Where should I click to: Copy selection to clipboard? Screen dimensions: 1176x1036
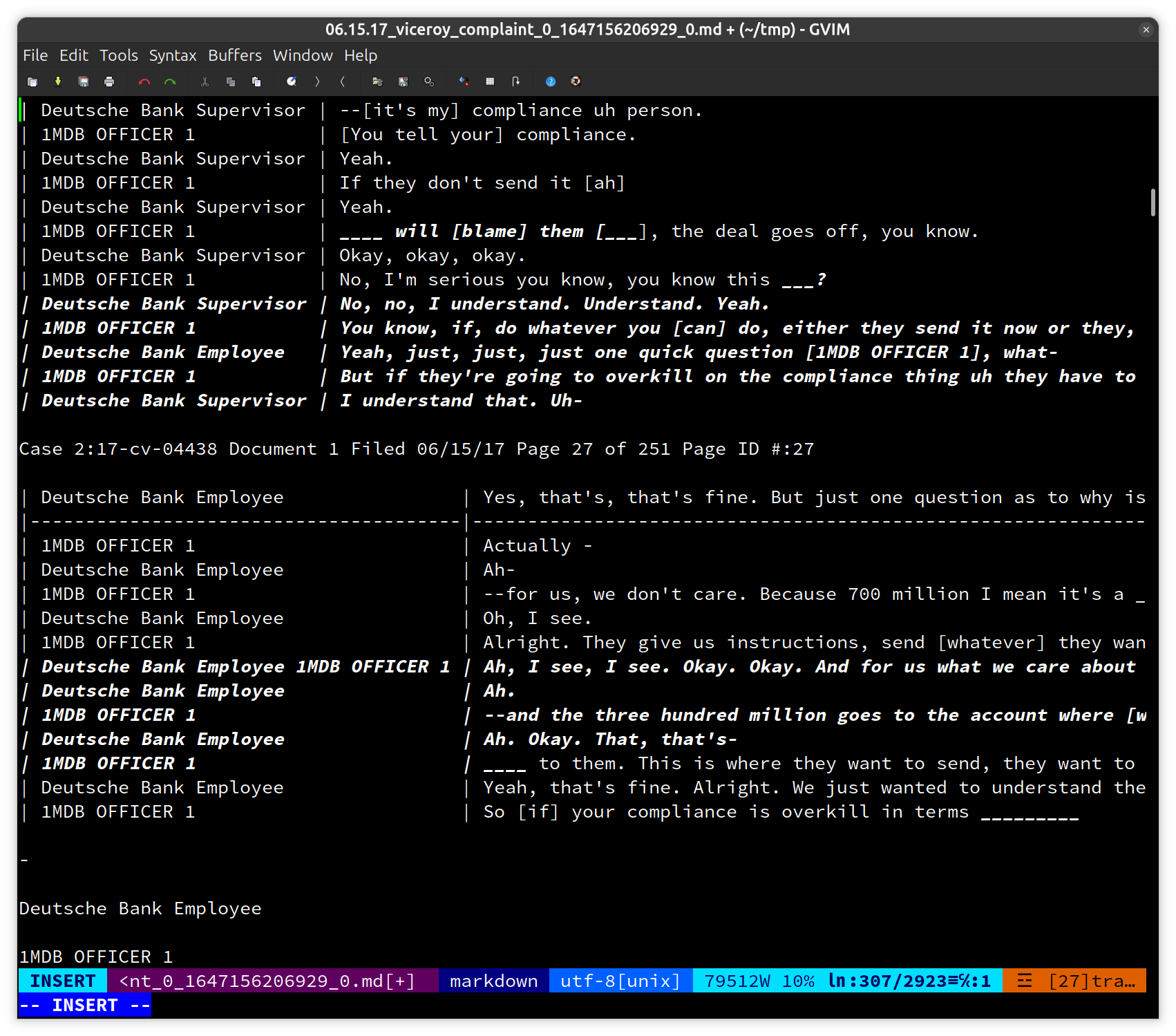230,82
